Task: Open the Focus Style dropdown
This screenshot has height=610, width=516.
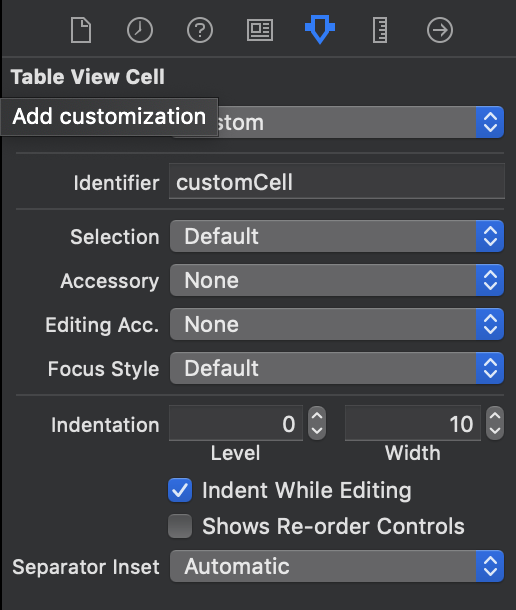Action: click(x=337, y=368)
